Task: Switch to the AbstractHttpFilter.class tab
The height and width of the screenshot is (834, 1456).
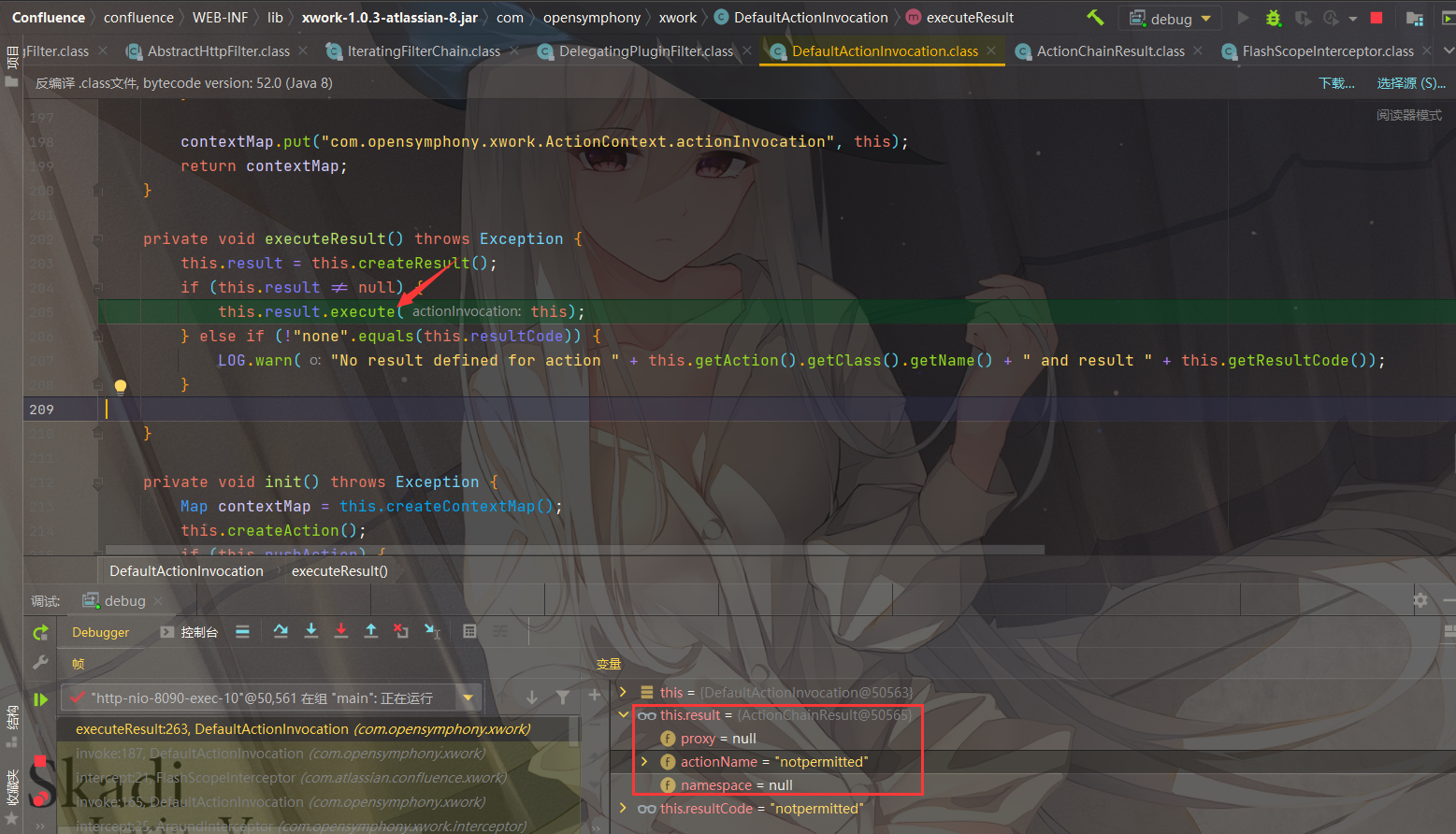Action: [218, 51]
